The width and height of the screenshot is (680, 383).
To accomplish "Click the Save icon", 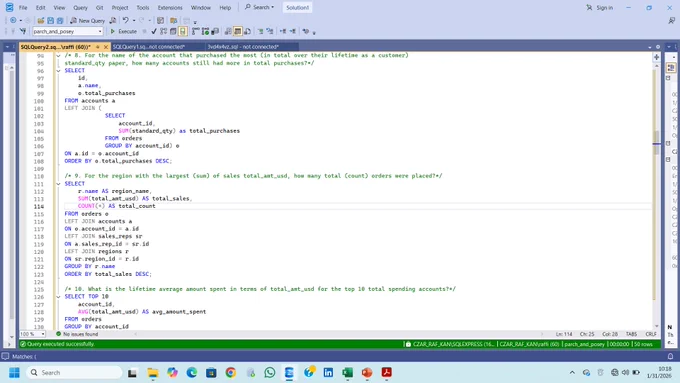I will click(x=50, y=20).
